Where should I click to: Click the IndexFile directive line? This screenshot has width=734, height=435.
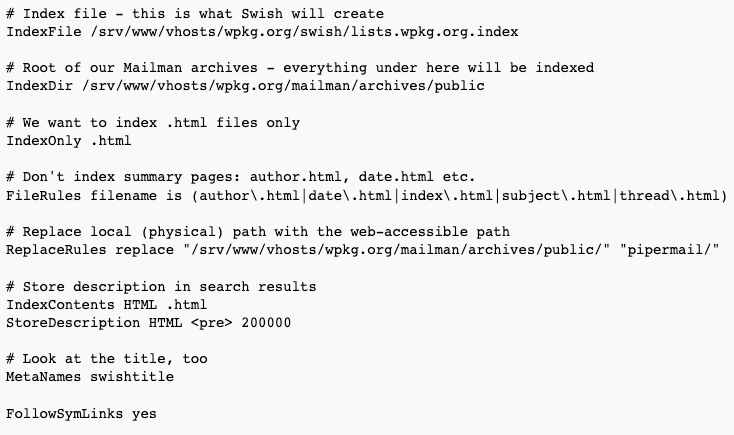[262, 32]
